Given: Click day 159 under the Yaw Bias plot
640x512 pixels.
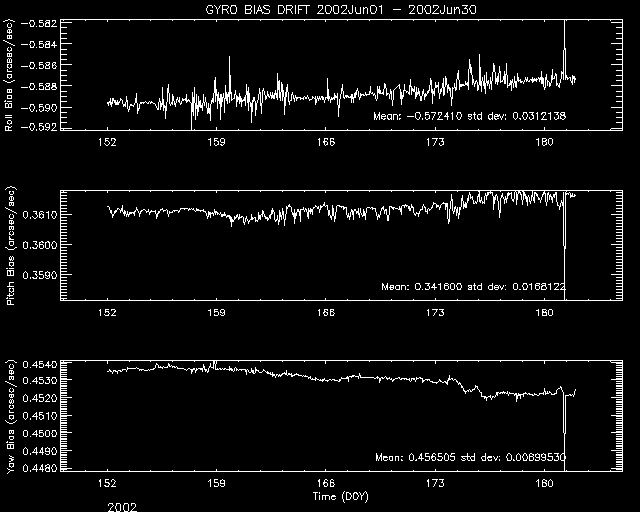Looking at the screenshot, I should (x=216, y=483).
